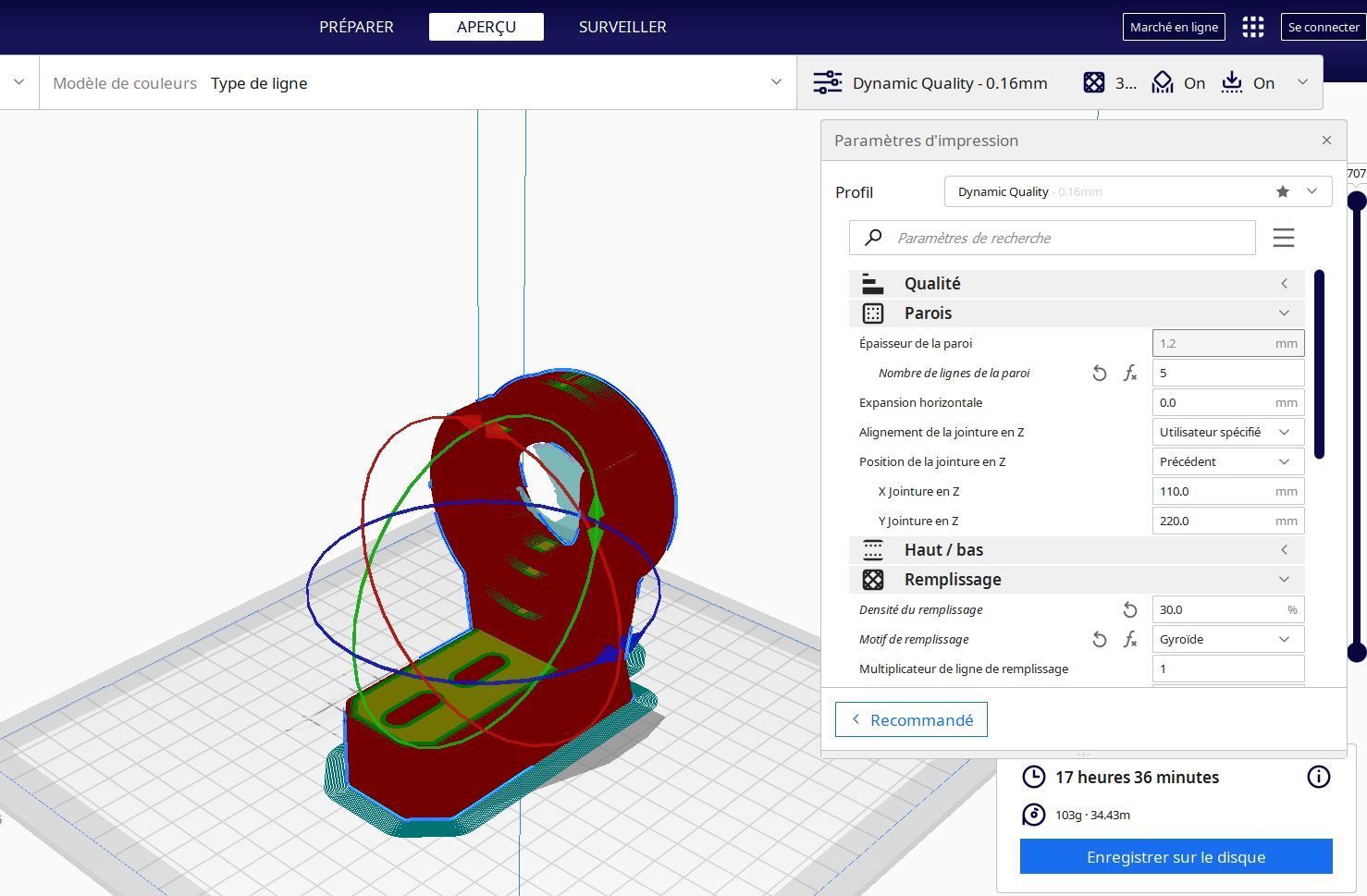Click the fx icon beside Motif de remplissage

pos(1130,640)
